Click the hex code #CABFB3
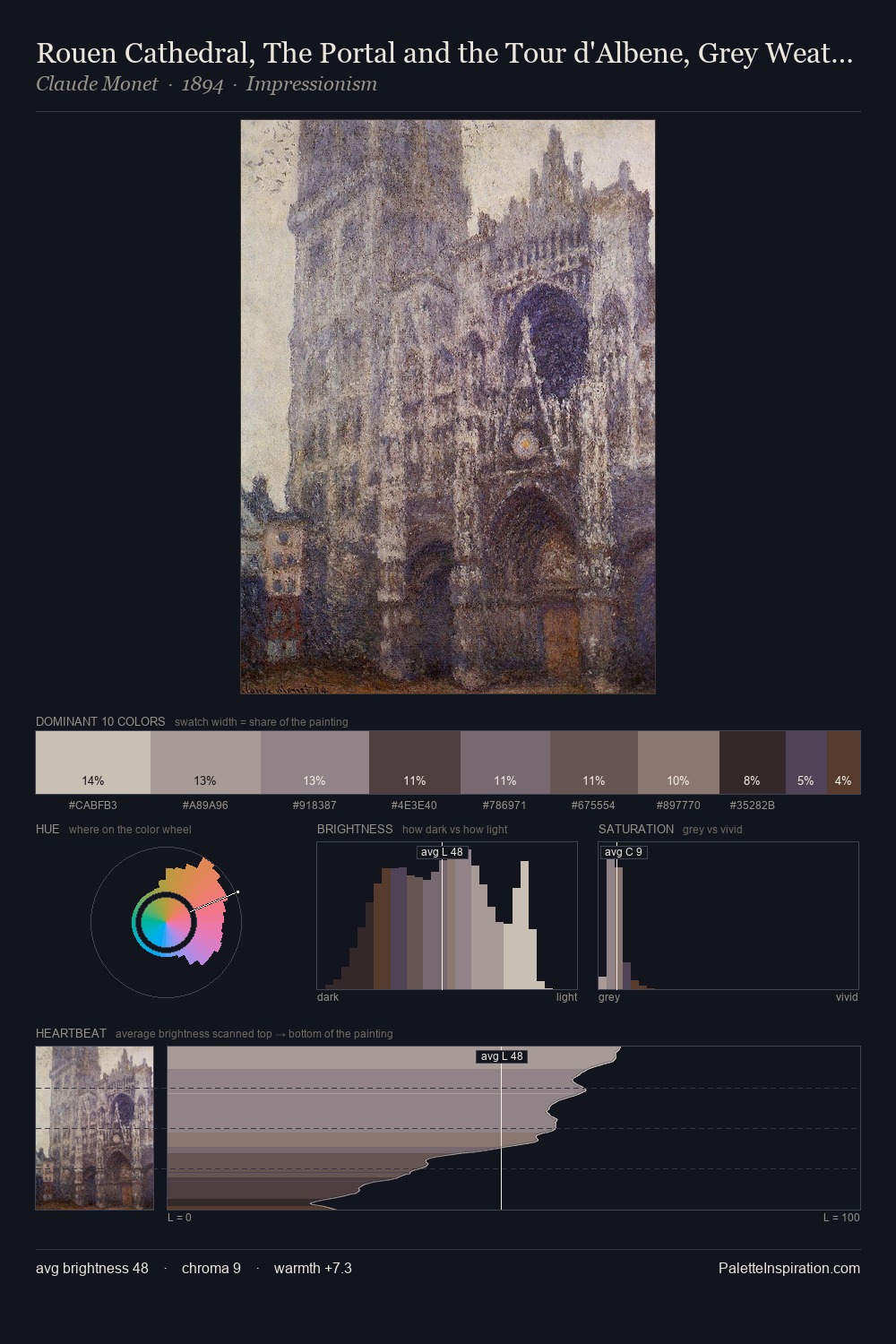Viewport: 896px width, 1344px height. pos(93,806)
